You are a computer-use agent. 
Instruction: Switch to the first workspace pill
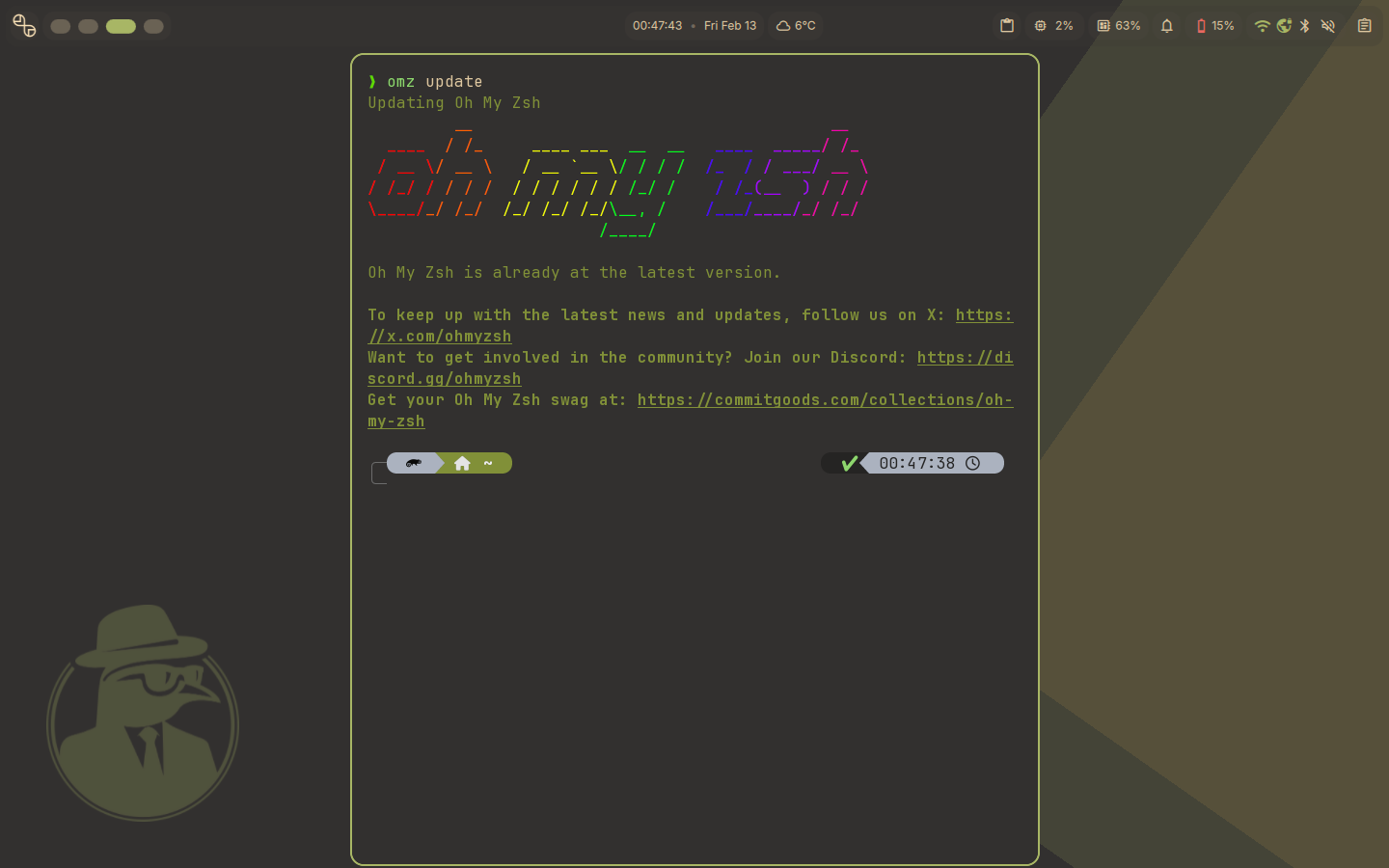pyautogui.click(x=60, y=26)
